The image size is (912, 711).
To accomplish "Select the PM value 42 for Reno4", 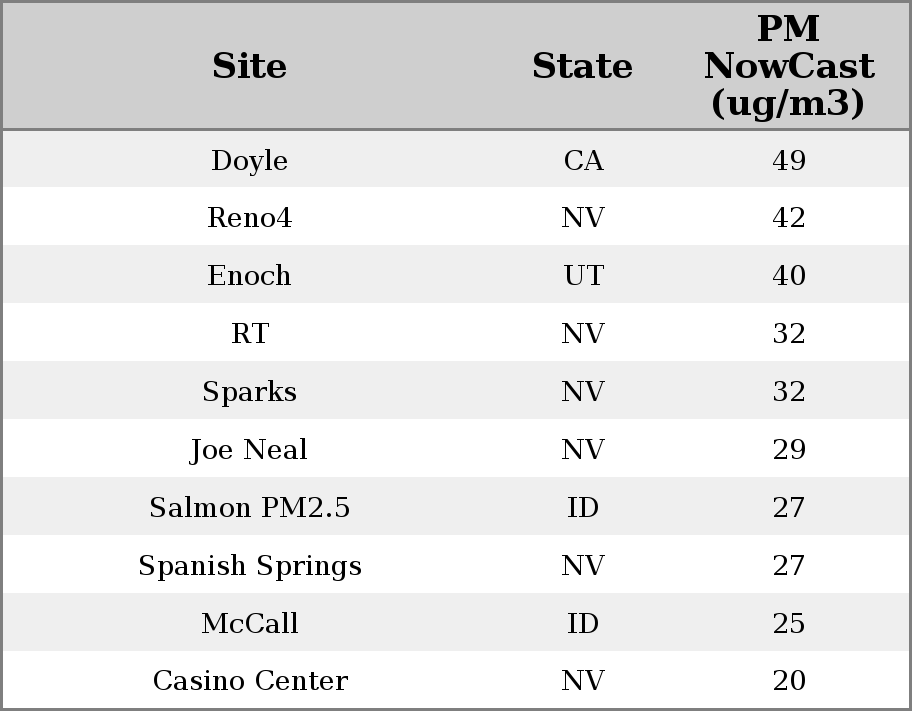I will 789,218.
